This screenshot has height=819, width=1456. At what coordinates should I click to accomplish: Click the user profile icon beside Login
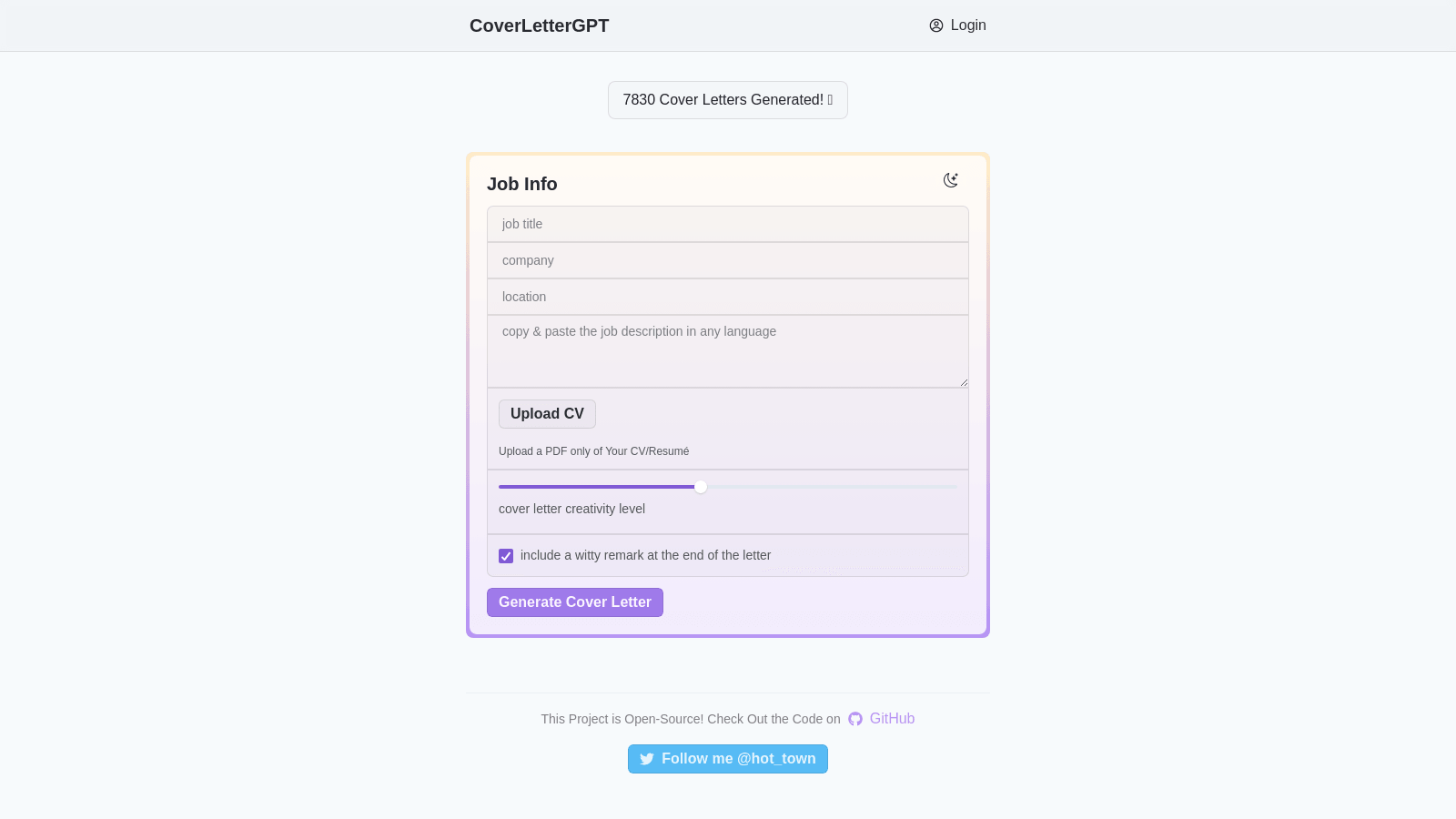[x=936, y=25]
